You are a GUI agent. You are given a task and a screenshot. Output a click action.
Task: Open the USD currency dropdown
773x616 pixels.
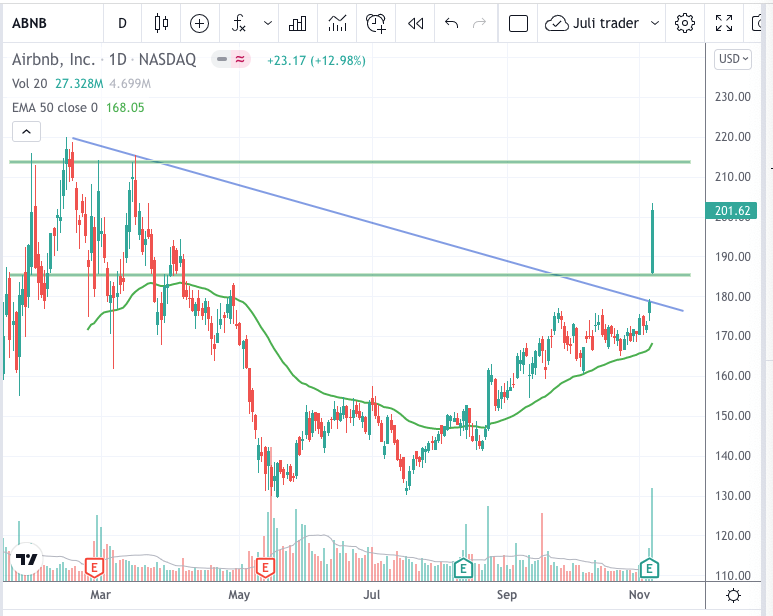click(733, 59)
